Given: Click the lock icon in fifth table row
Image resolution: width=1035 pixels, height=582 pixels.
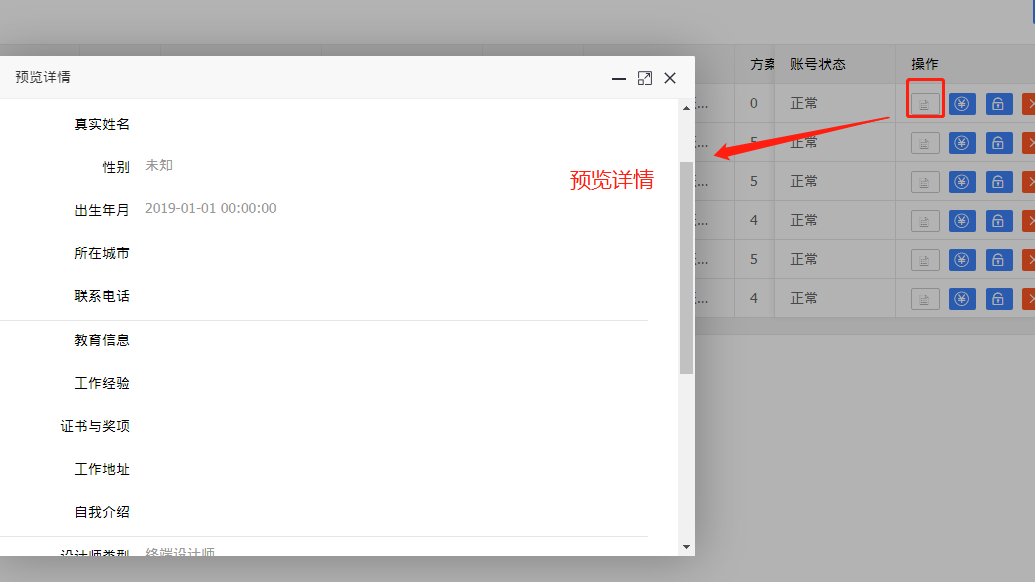Looking at the screenshot, I should [999, 259].
